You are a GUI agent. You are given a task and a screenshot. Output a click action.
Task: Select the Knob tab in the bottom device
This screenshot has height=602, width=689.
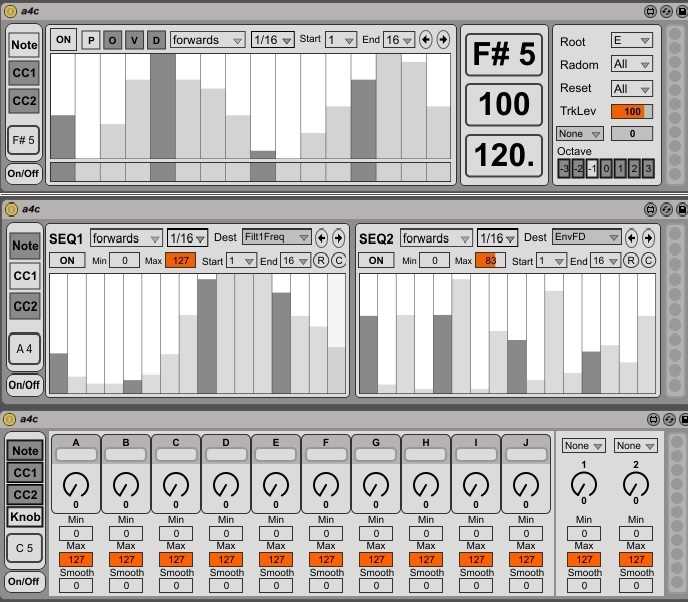(24, 517)
